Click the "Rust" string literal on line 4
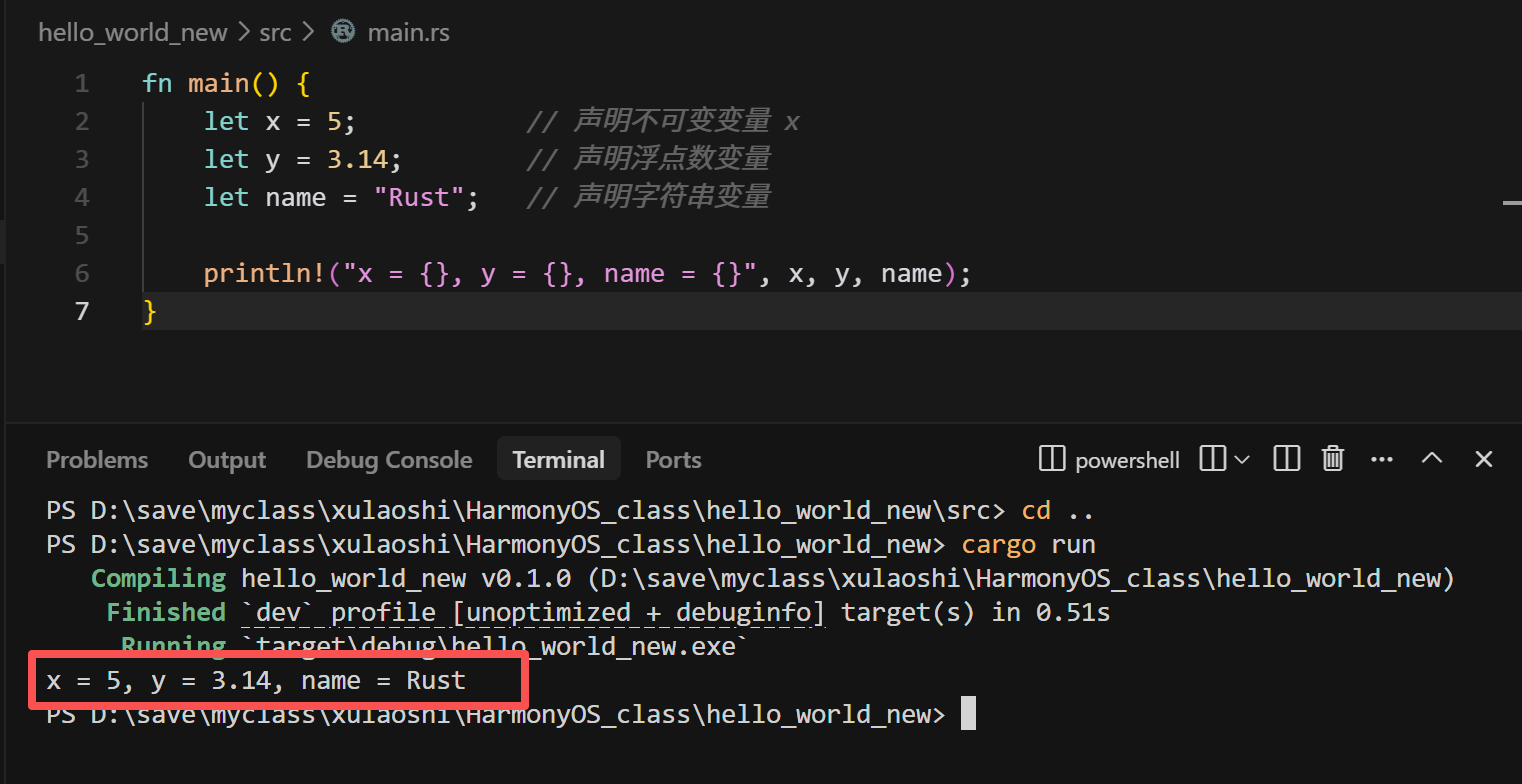Viewport: 1522px width, 784px height. tap(419, 197)
